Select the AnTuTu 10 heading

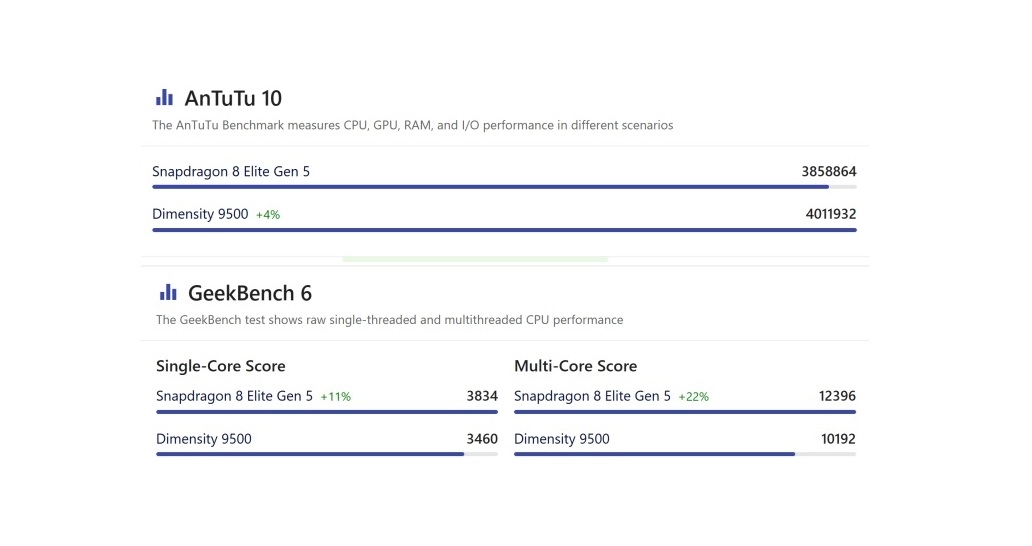[x=233, y=98]
